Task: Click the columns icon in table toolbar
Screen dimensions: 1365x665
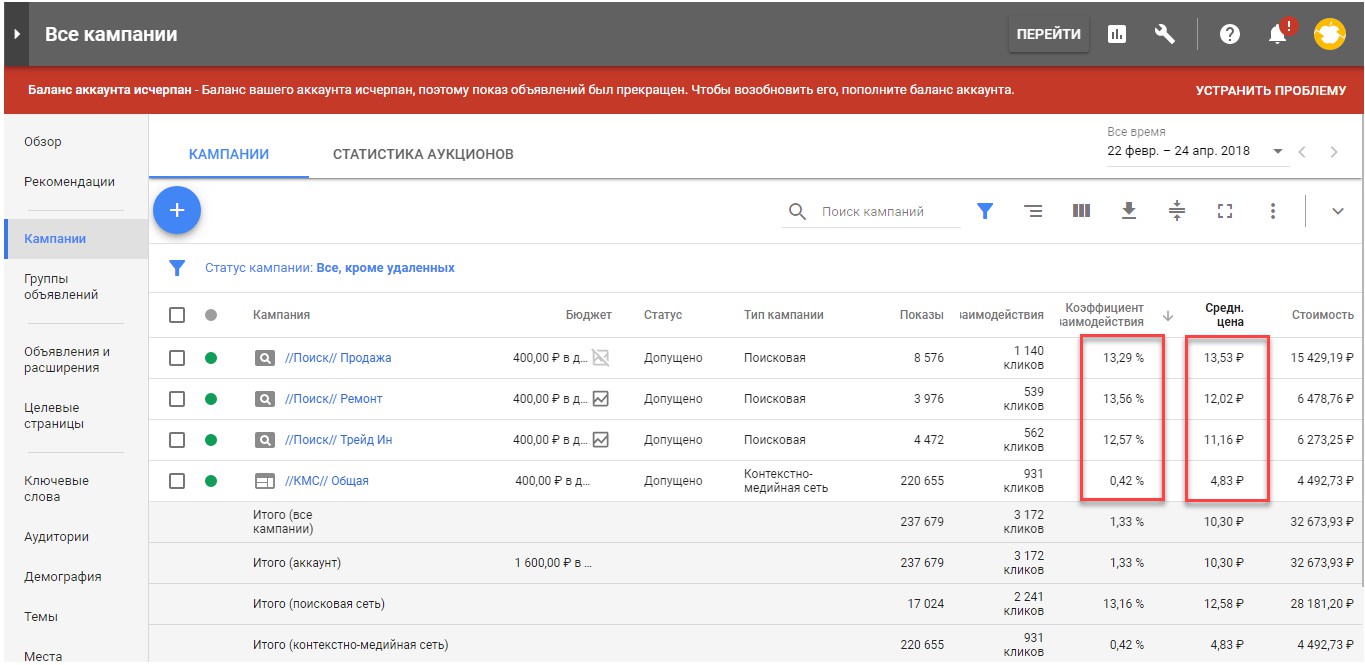Action: pyautogui.click(x=1081, y=211)
